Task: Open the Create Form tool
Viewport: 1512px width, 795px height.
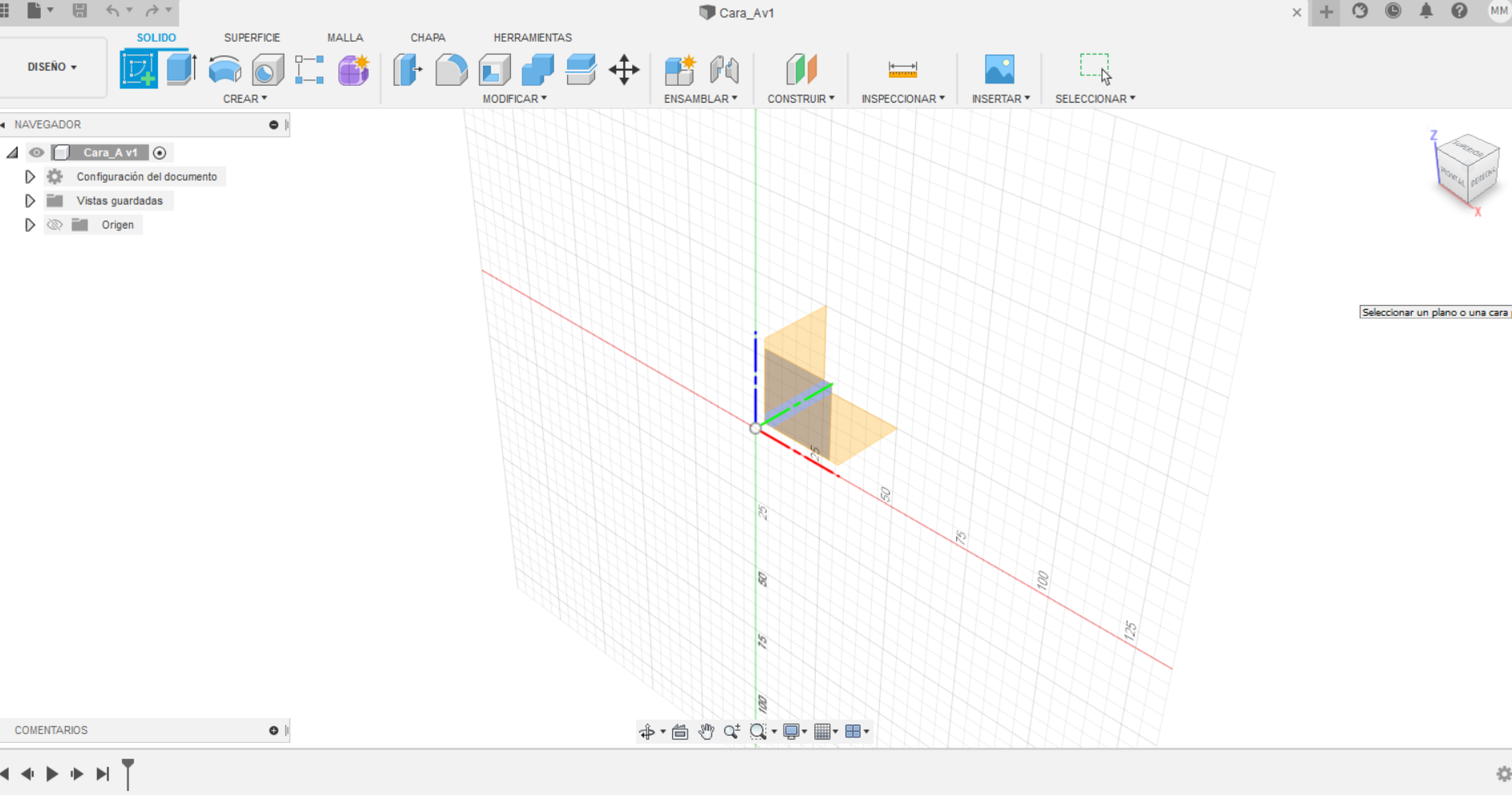Action: [x=354, y=70]
